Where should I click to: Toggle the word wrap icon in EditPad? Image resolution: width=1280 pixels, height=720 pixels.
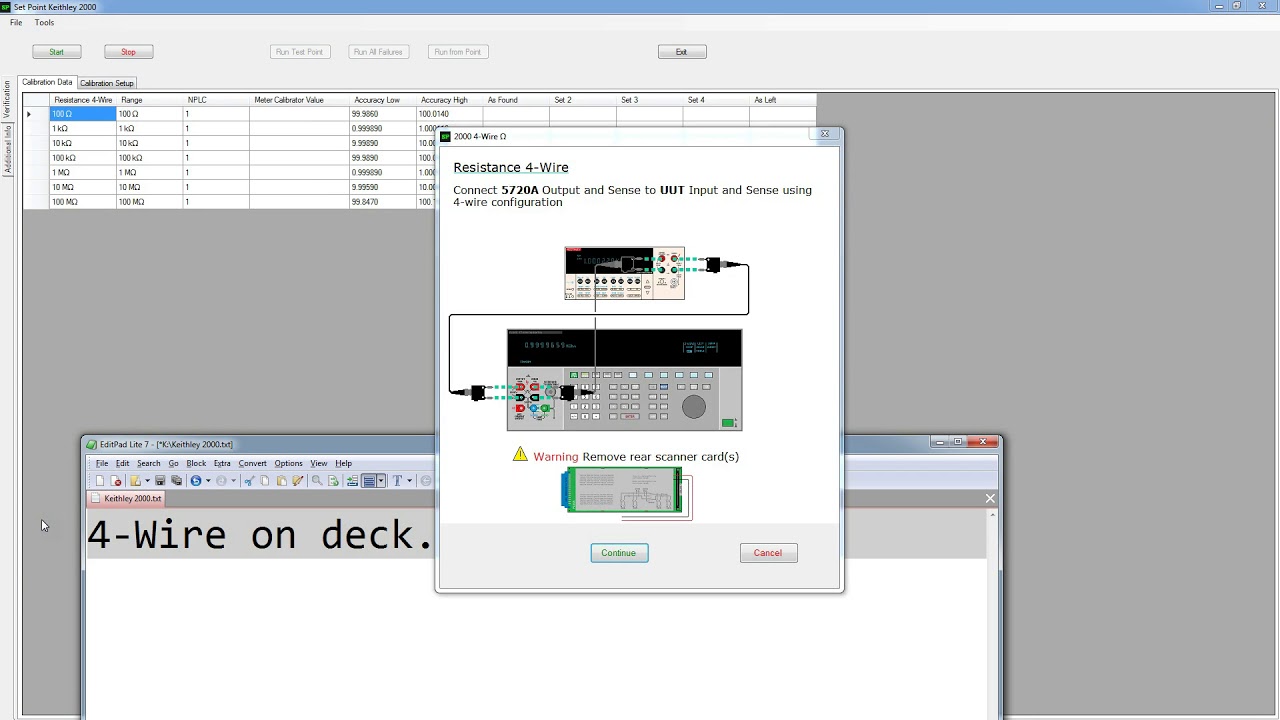(369, 481)
